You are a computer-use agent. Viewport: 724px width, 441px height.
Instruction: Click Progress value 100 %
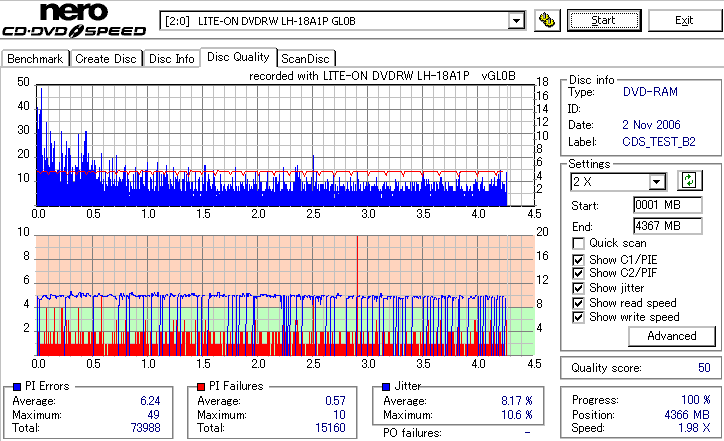pyautogui.click(x=696, y=400)
